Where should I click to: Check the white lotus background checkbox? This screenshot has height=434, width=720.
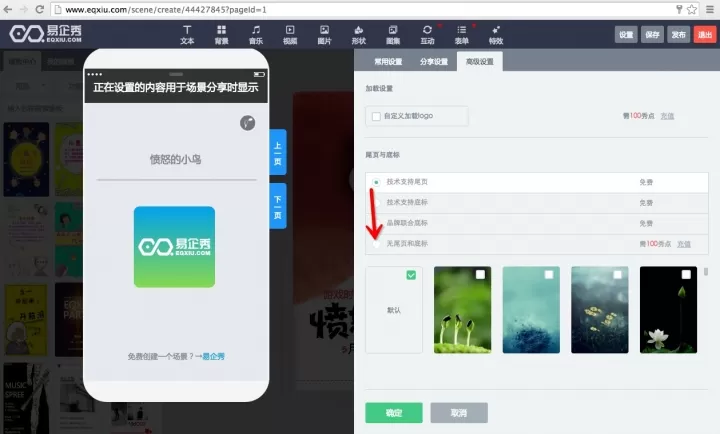tap(686, 275)
